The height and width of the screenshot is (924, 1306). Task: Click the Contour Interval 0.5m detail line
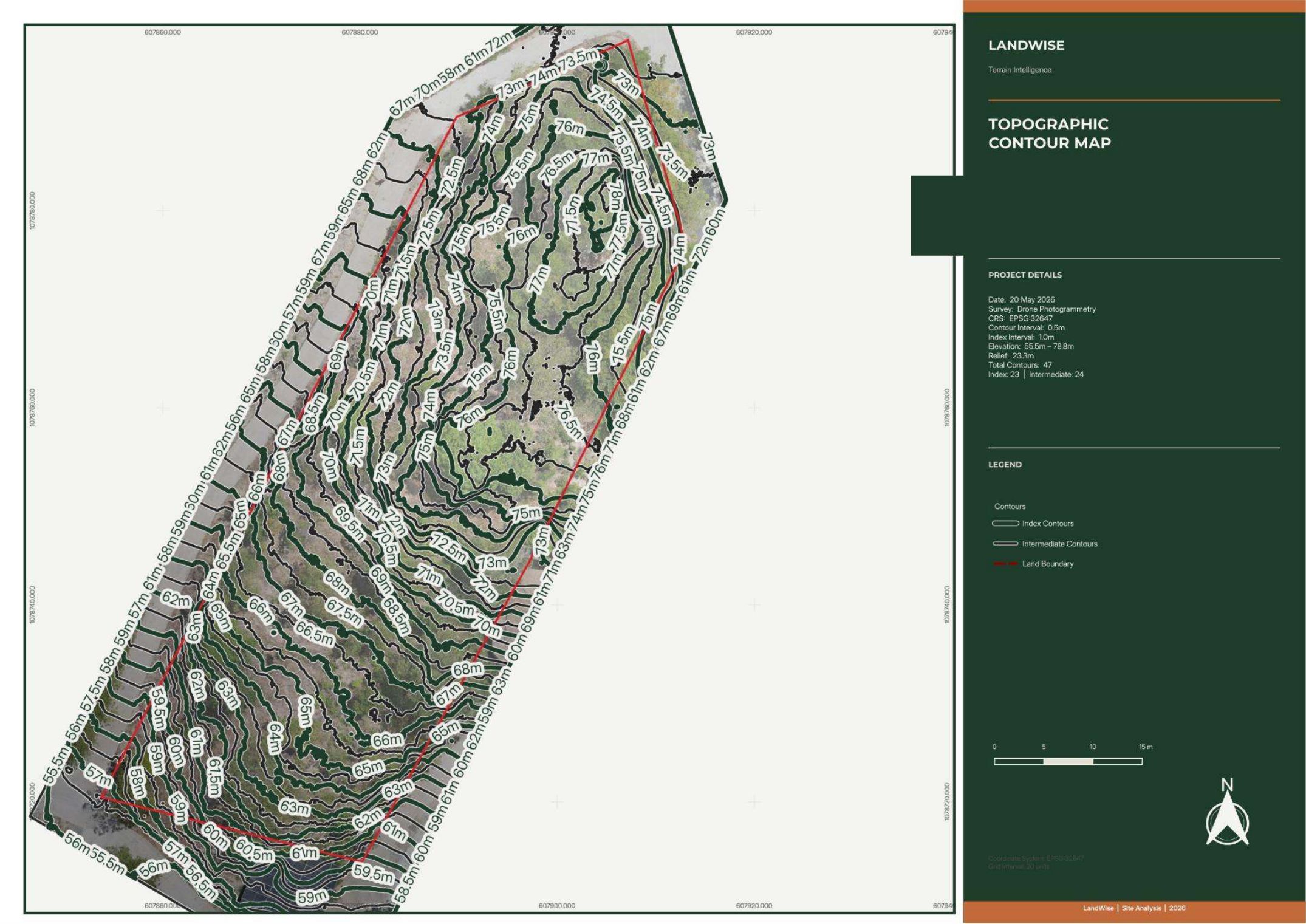pyautogui.click(x=1026, y=327)
